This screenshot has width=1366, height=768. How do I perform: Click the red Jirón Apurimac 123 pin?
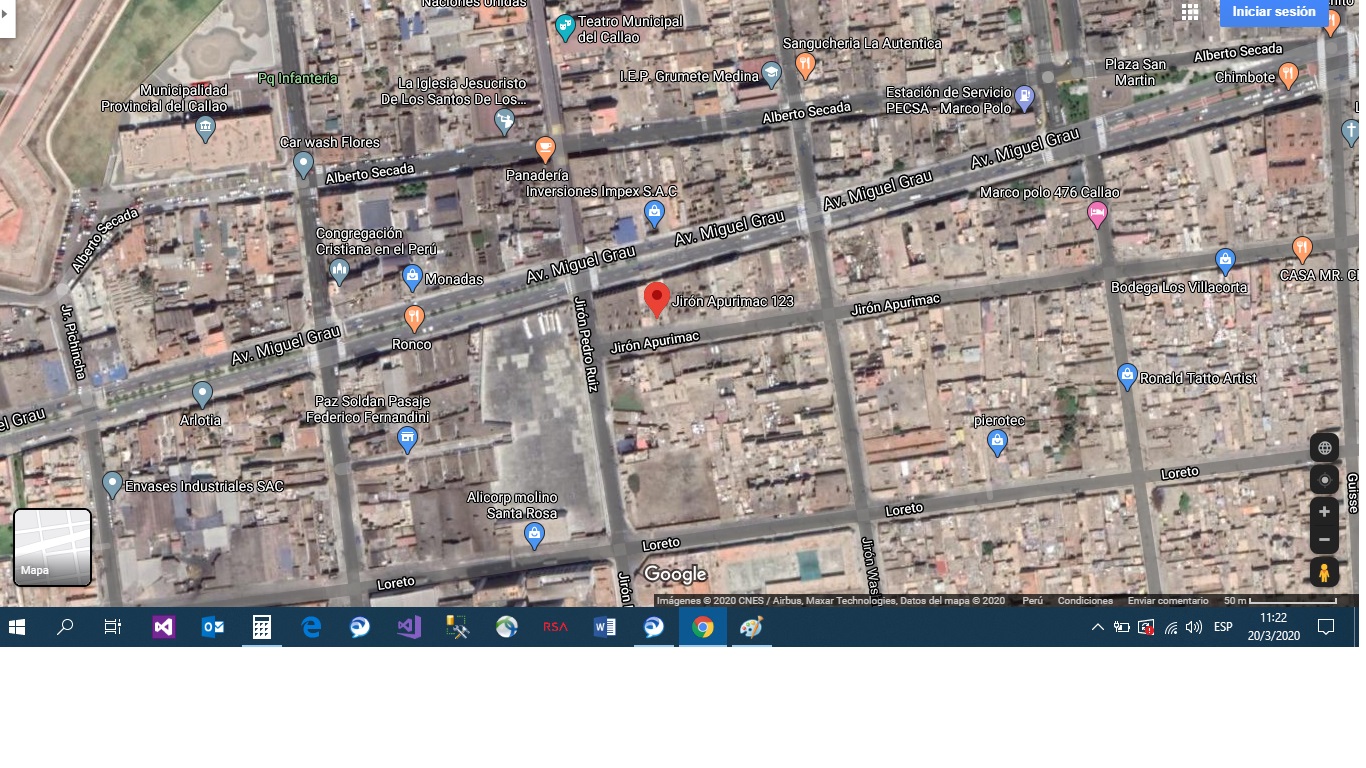656,299
